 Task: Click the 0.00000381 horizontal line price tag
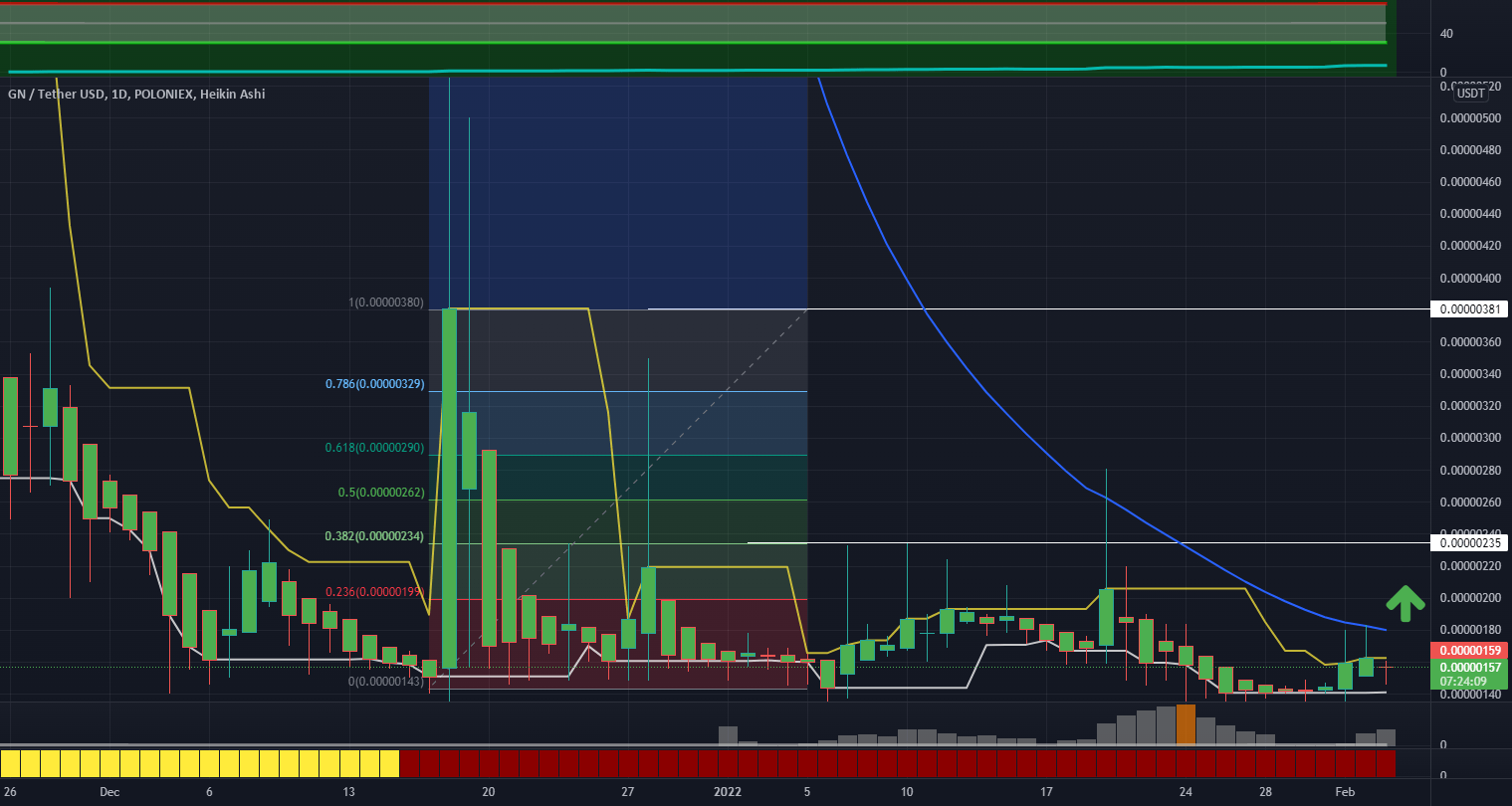tap(1468, 309)
